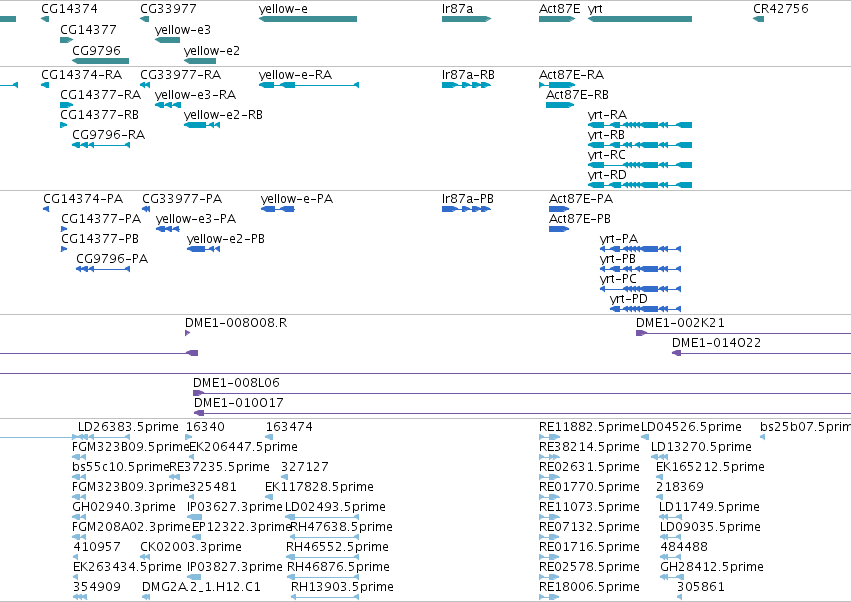Viewport: 851px width, 602px height.
Task: Click the yellow-e-PA protein label
Action: [x=297, y=199]
